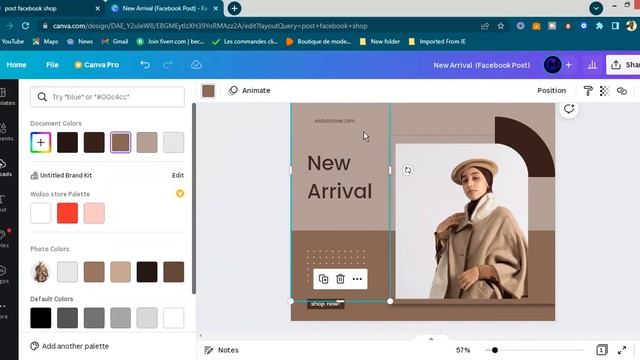Click the Uploads sidebar icon
640x360 pixels.
[x=4, y=167]
